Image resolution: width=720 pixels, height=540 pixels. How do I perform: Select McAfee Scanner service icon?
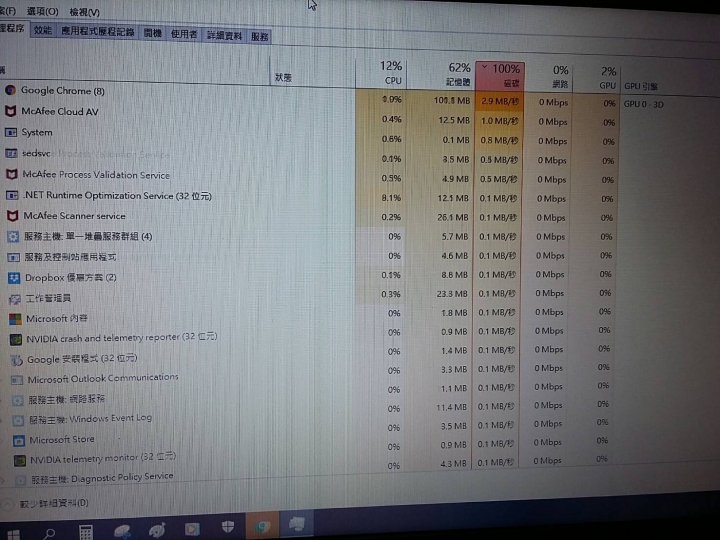tap(12, 215)
